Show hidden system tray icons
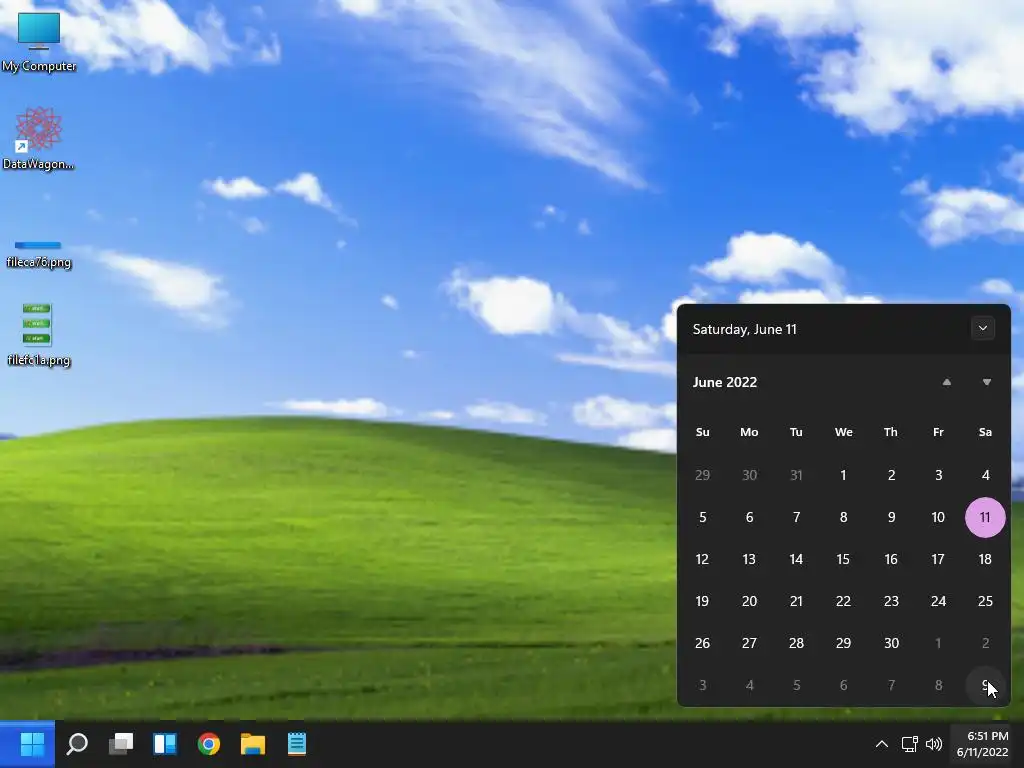This screenshot has width=1024, height=768. pos(882,744)
